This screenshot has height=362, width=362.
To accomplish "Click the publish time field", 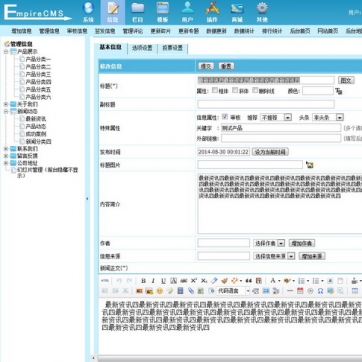I will [223, 152].
